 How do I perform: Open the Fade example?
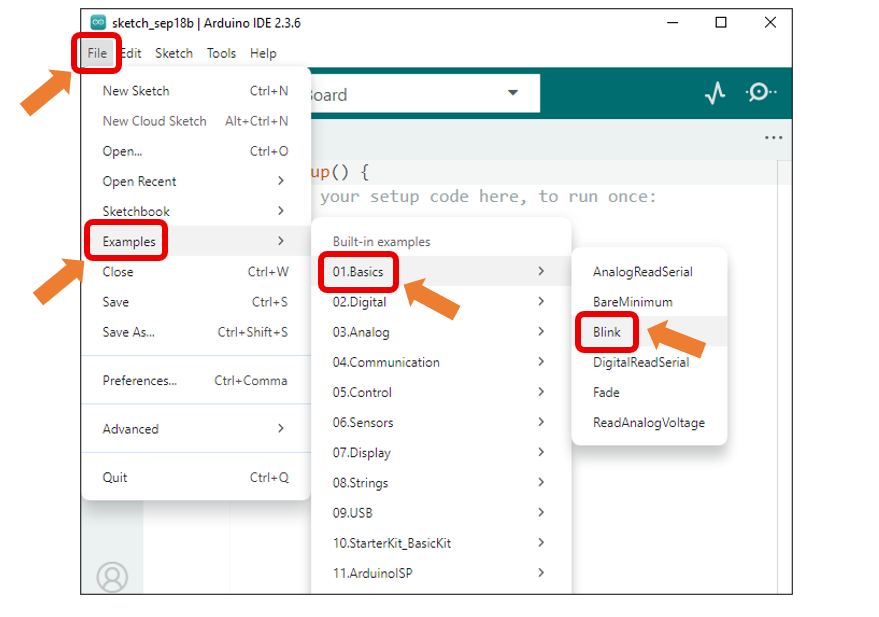coord(649,392)
